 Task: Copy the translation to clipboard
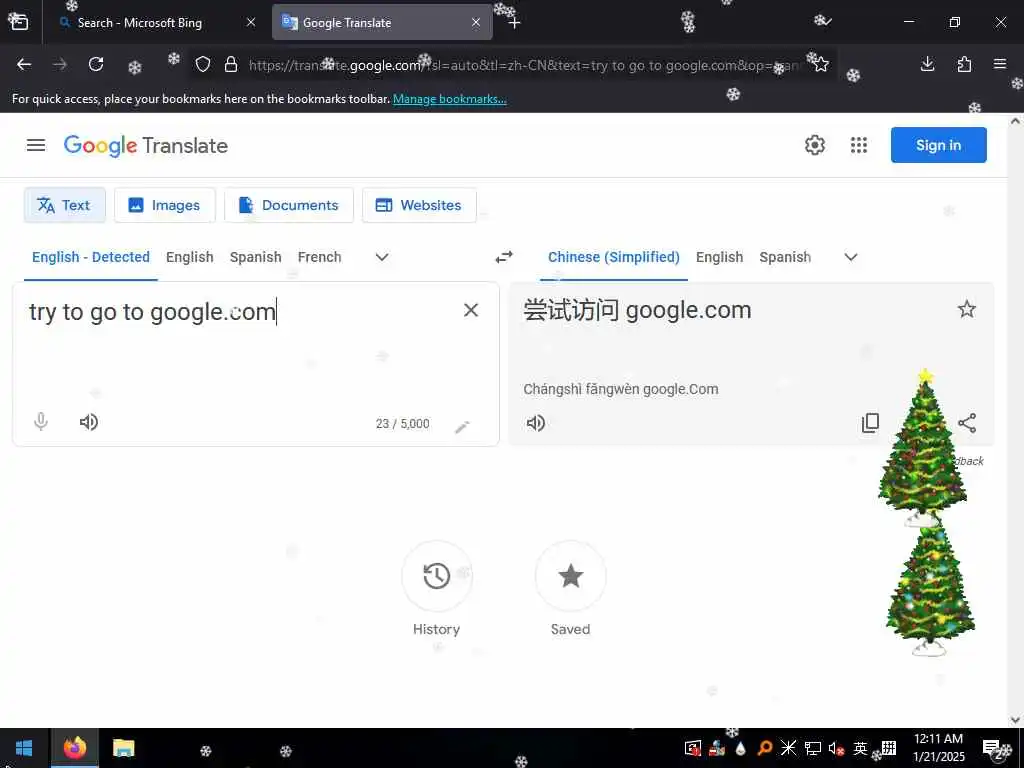click(870, 423)
